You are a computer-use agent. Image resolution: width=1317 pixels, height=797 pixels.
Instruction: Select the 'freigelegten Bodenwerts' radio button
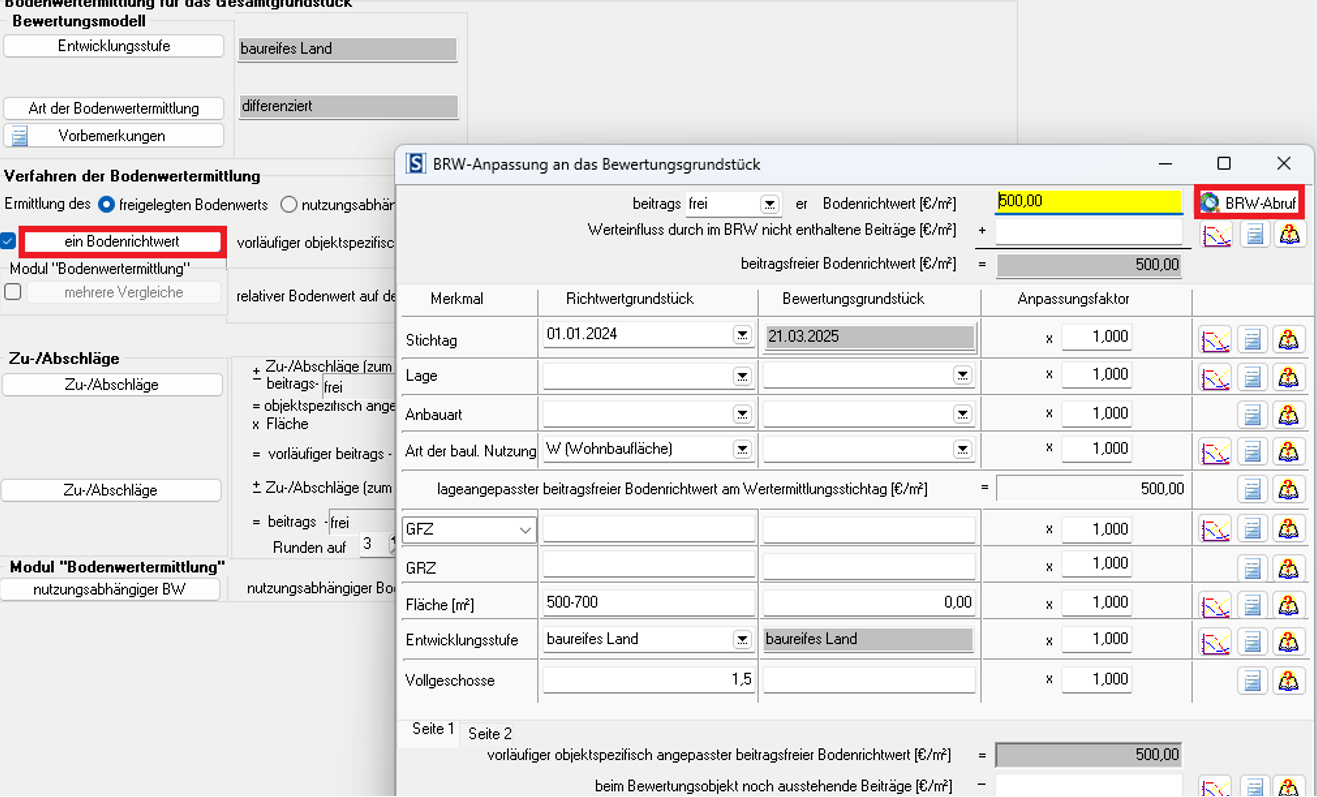tap(107, 204)
